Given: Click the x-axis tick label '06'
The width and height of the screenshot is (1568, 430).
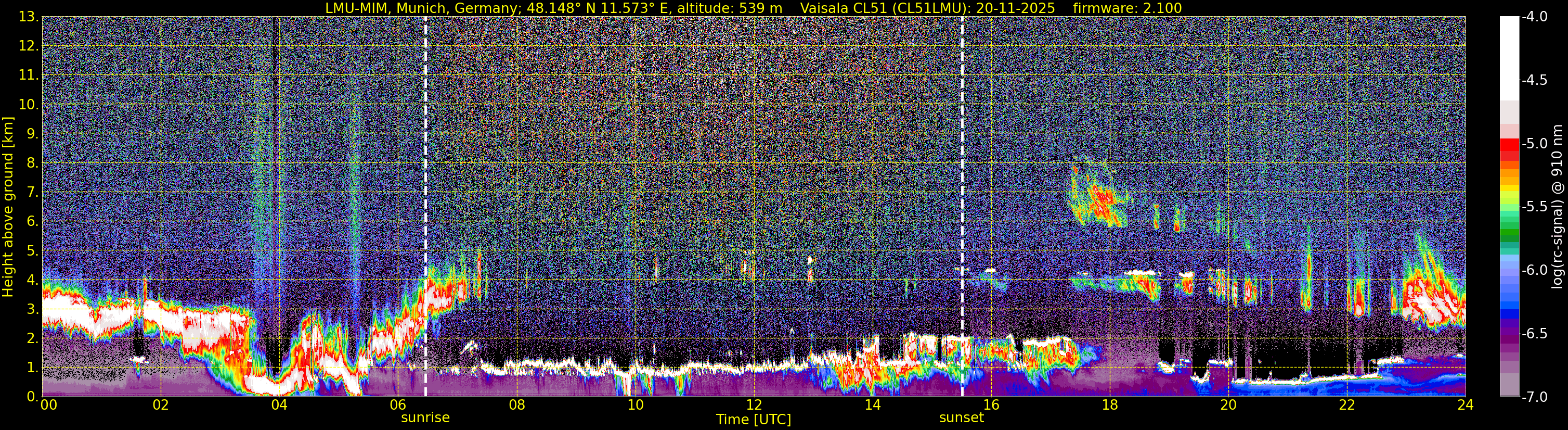Looking at the screenshot, I should [x=398, y=405].
